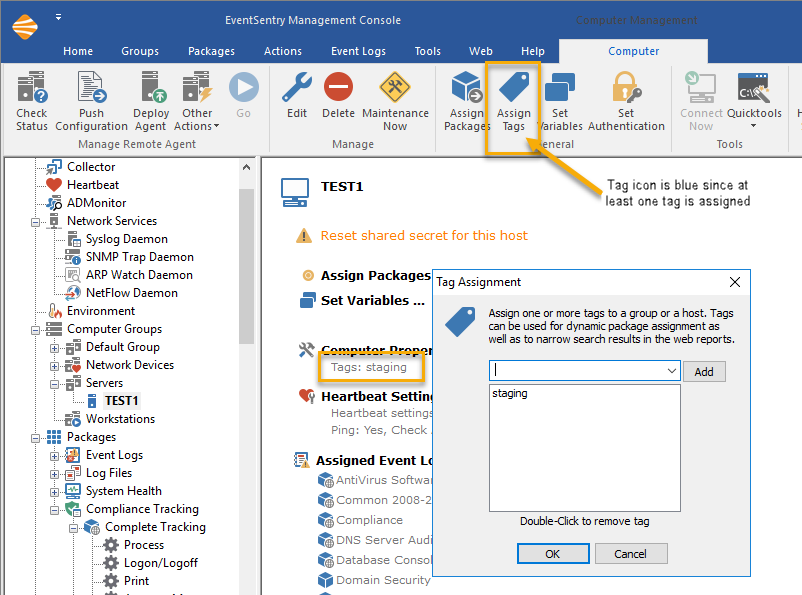Select the Environment tree node
Image resolution: width=802 pixels, height=595 pixels.
point(101,311)
